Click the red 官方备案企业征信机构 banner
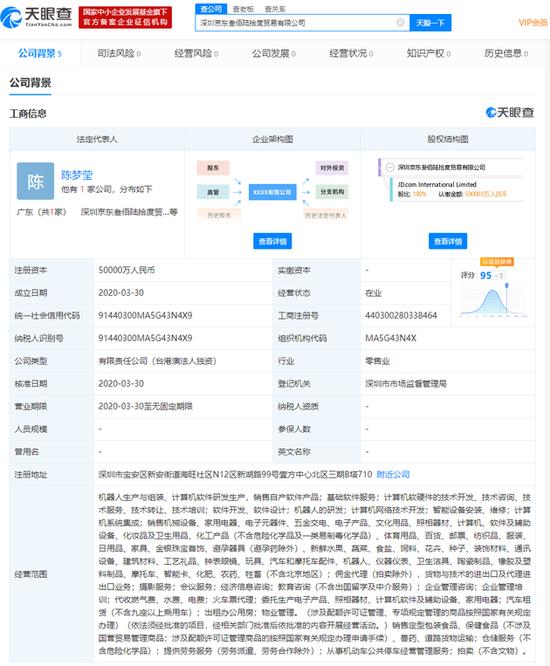550x666 pixels. (125, 17)
